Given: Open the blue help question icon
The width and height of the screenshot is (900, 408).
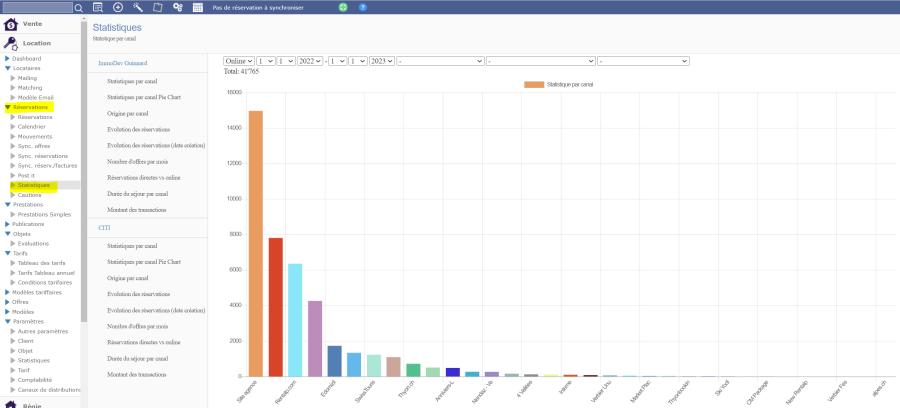Looking at the screenshot, I should pos(362,7).
